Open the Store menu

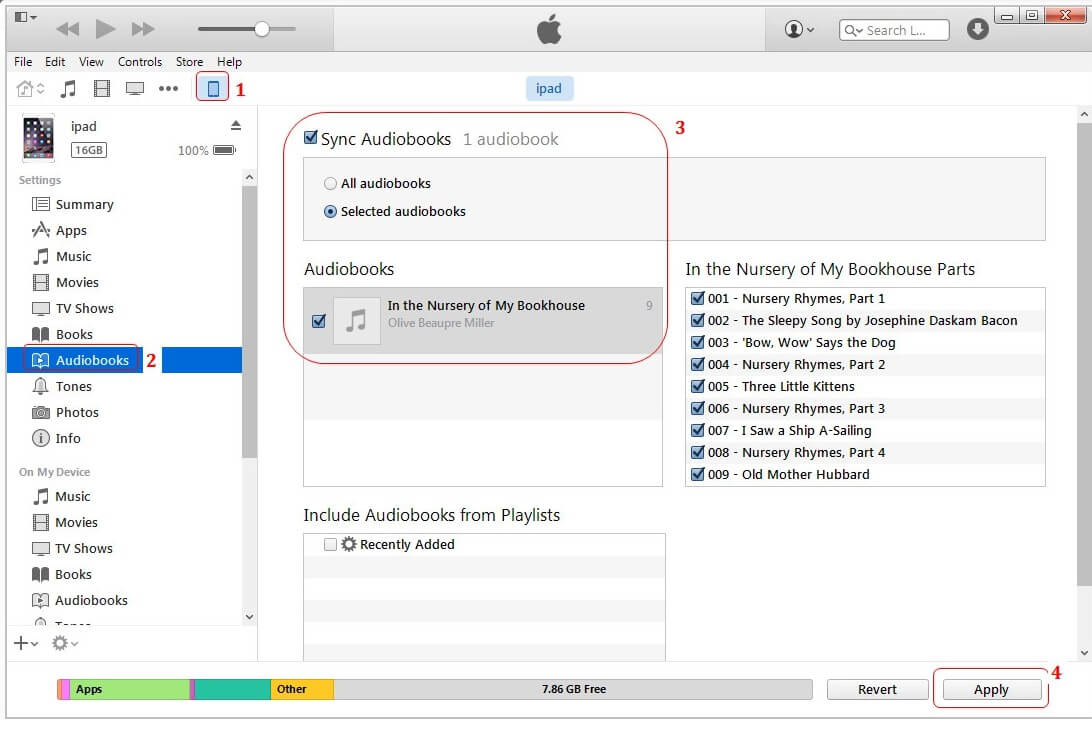coord(189,62)
